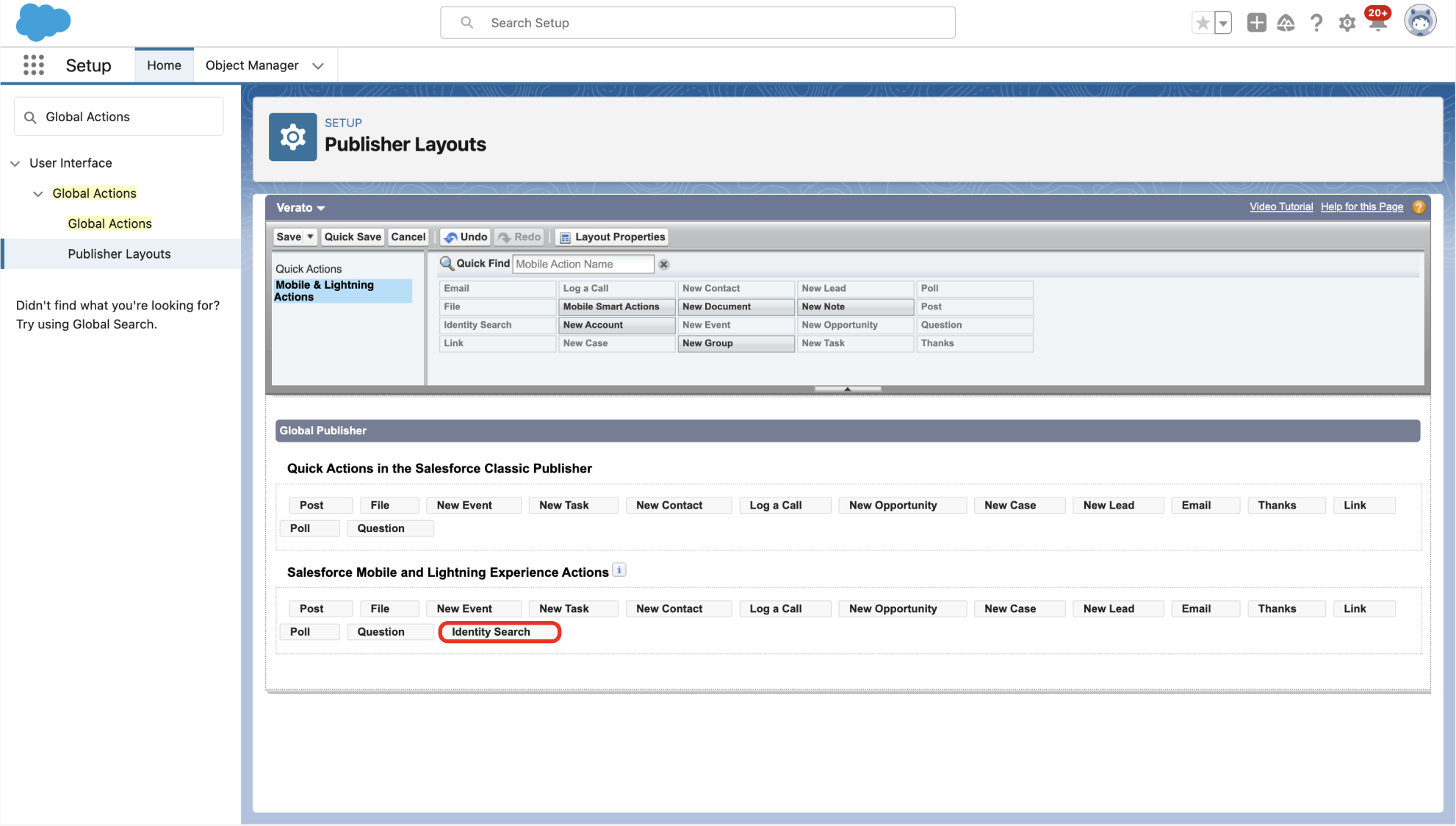Open the Global Actions child item
1456x826 pixels.
click(109, 223)
